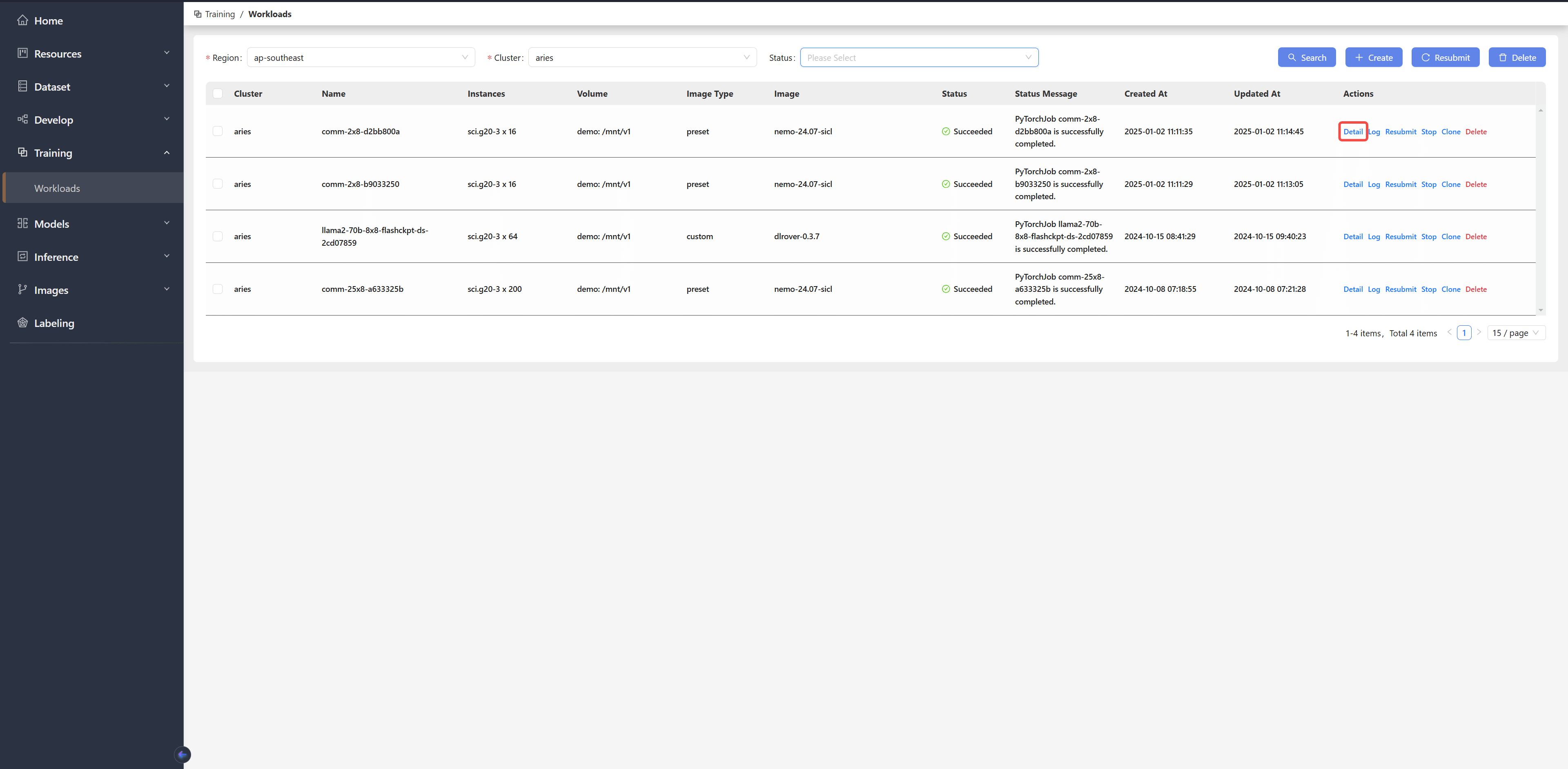Open the Workloads sidebar item
Viewport: 1568px width, 769px height.
coord(93,188)
